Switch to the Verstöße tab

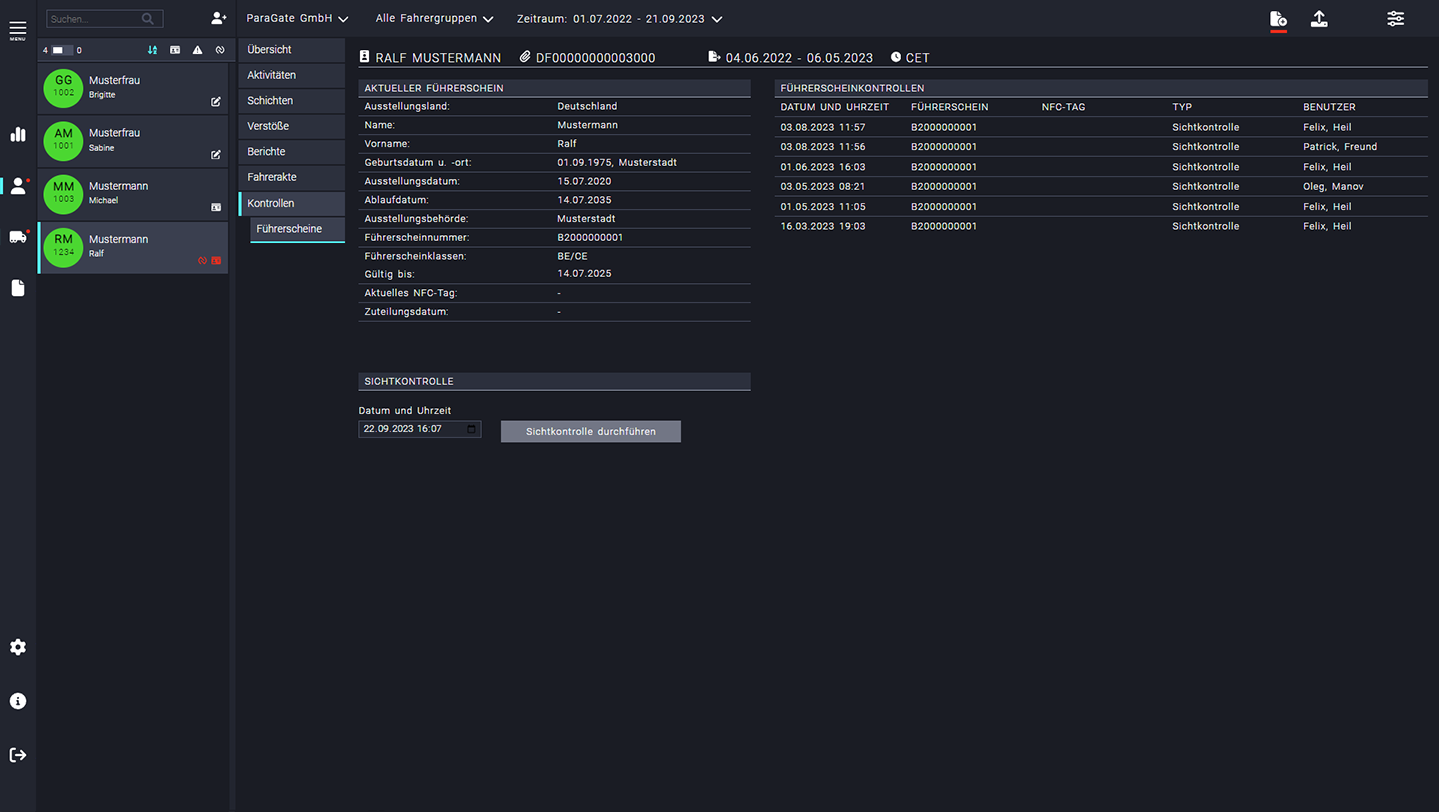pyautogui.click(x=268, y=126)
